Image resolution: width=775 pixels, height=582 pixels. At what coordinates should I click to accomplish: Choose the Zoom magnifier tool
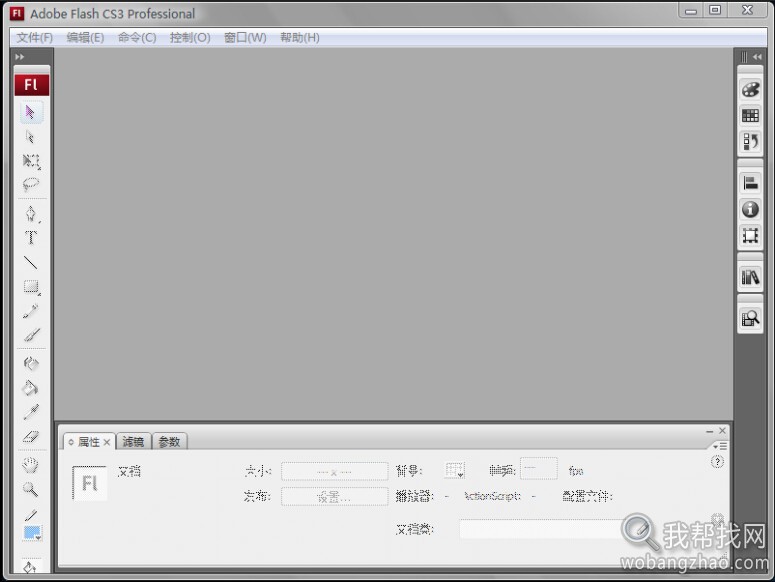click(31, 490)
